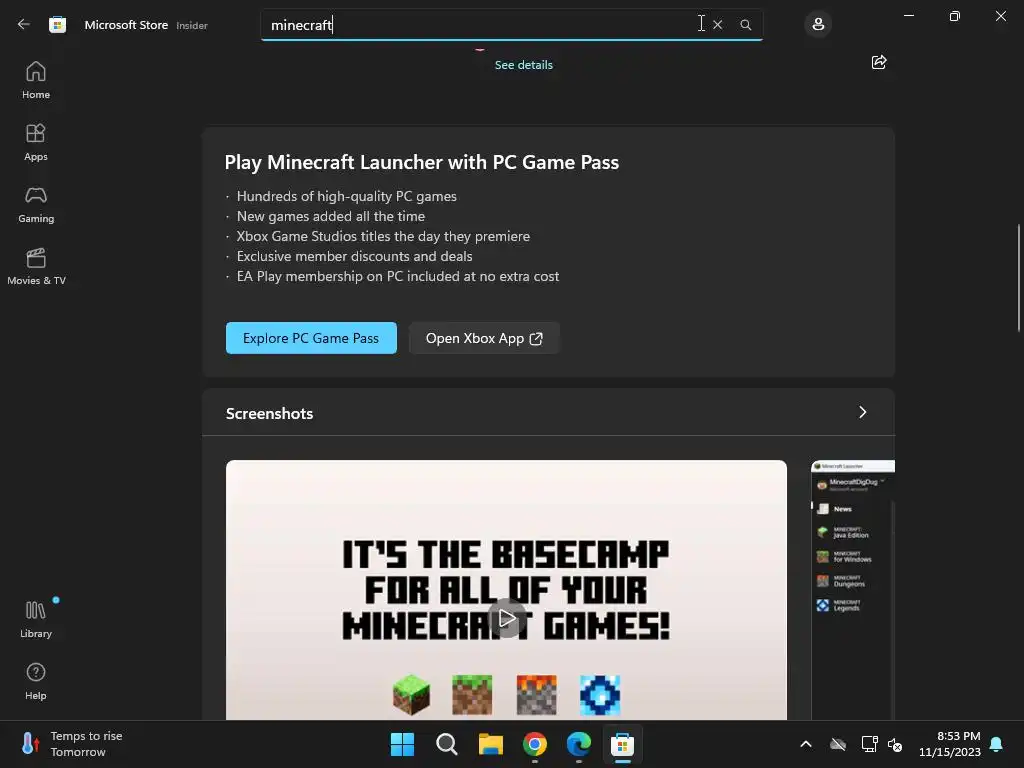Click the text EA Play membership on PC included

tap(398, 276)
